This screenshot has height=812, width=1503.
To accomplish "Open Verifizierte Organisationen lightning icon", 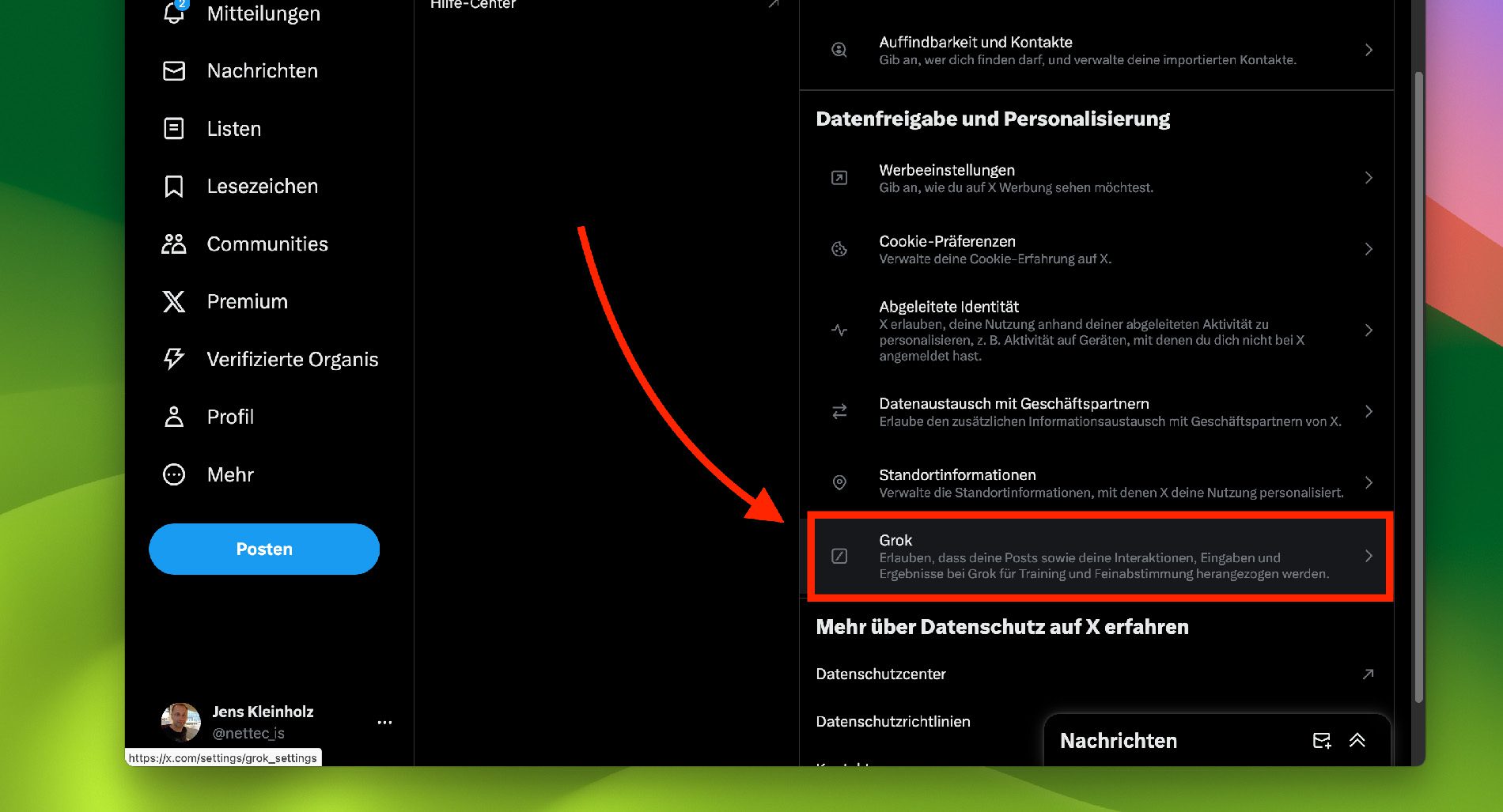I will point(174,359).
